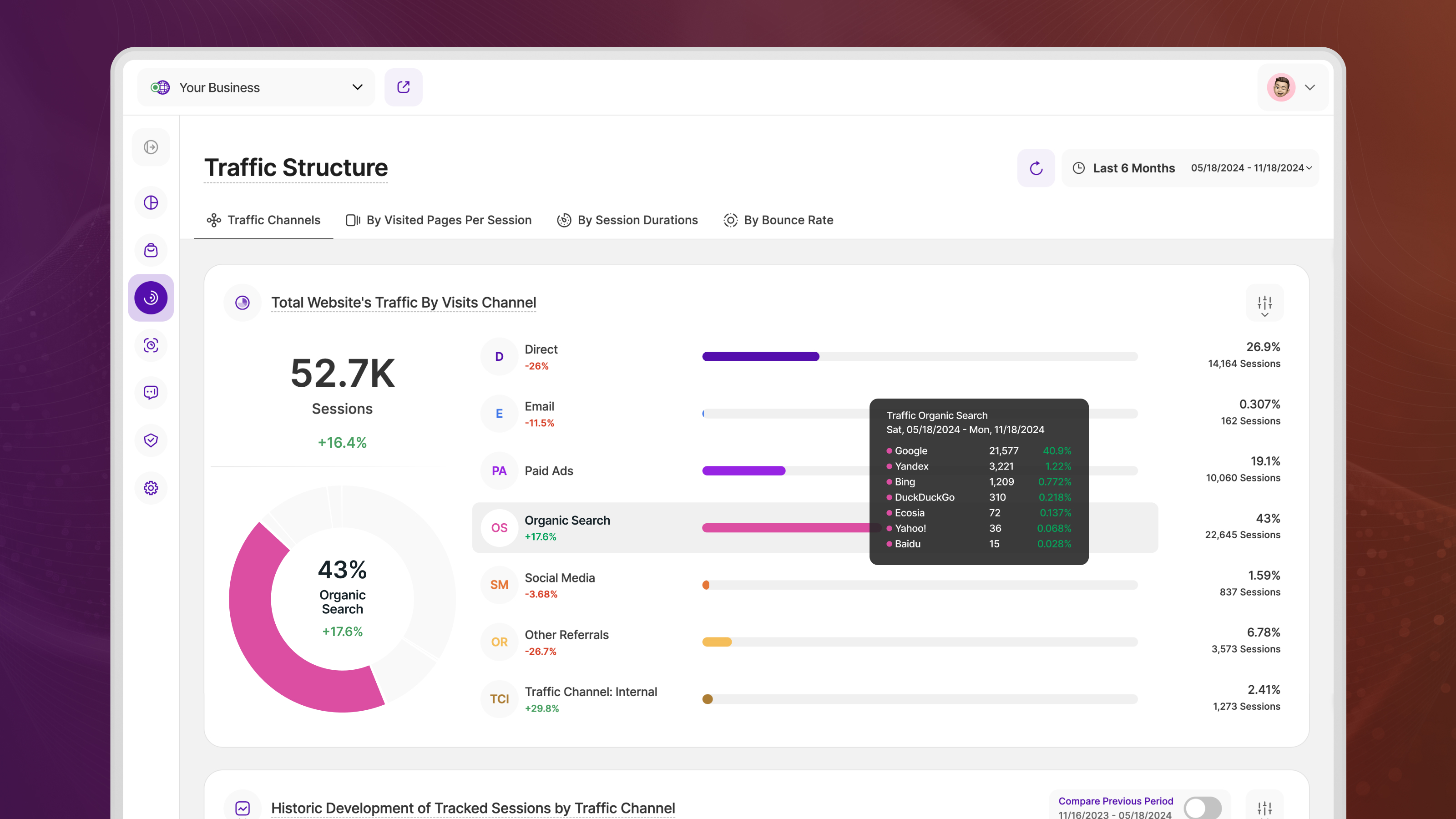Click the refresh data icon button

point(1036,168)
